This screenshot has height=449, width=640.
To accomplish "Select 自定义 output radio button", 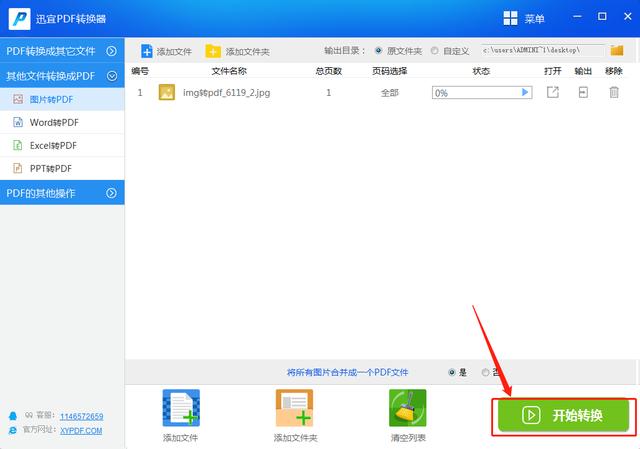I will 434,51.
